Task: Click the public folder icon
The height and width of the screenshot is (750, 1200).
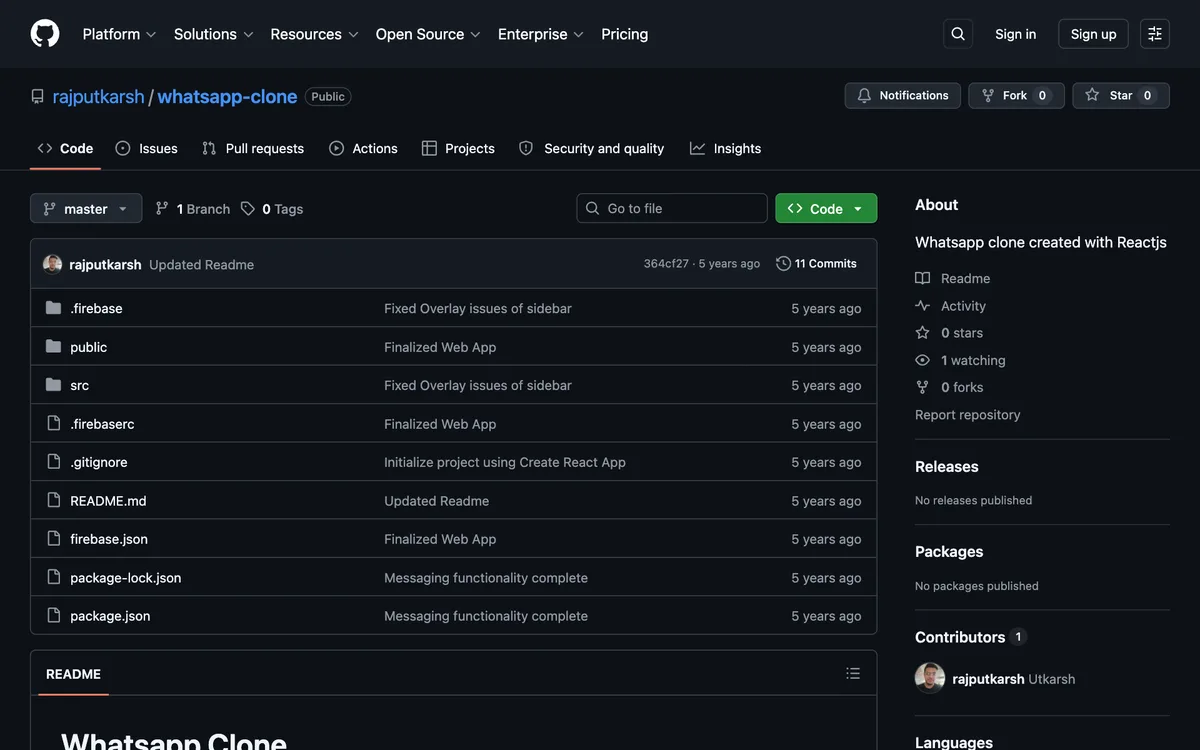Action: [54, 347]
